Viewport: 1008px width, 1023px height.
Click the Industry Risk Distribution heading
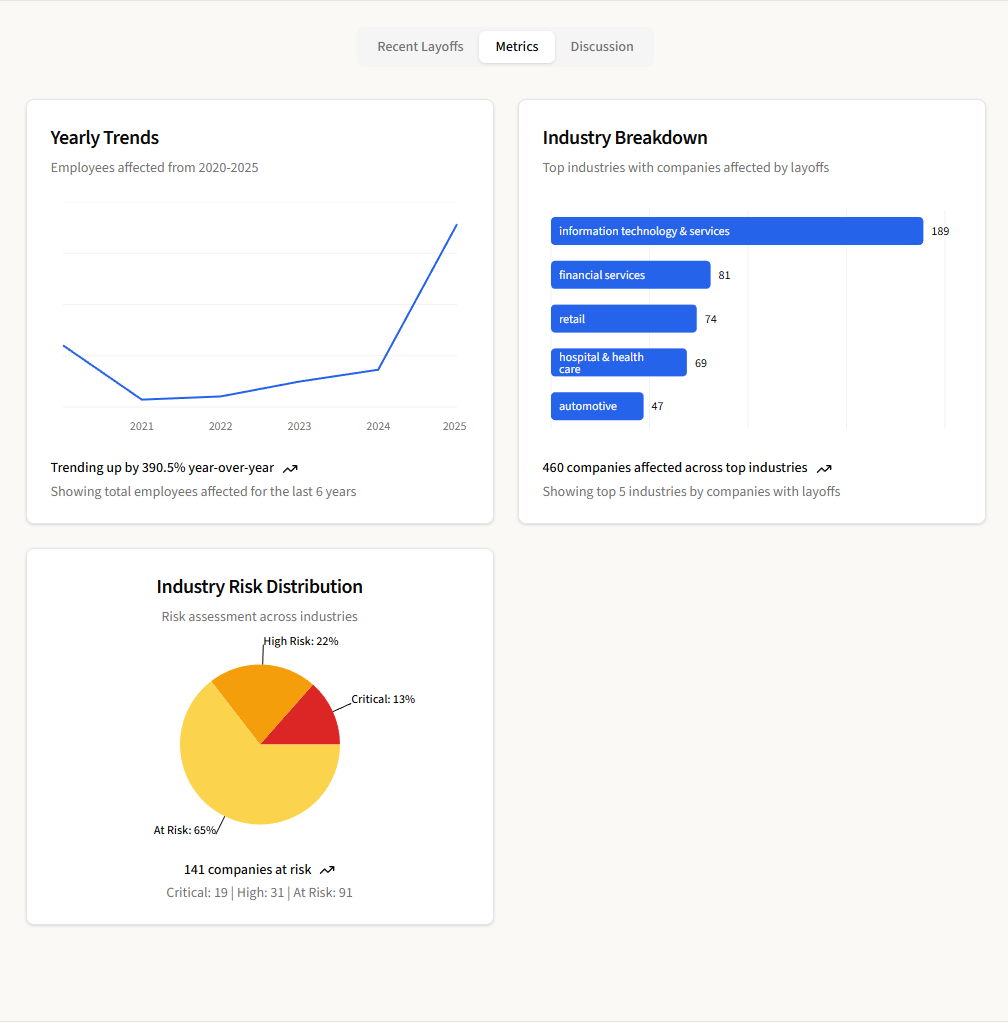pos(259,586)
